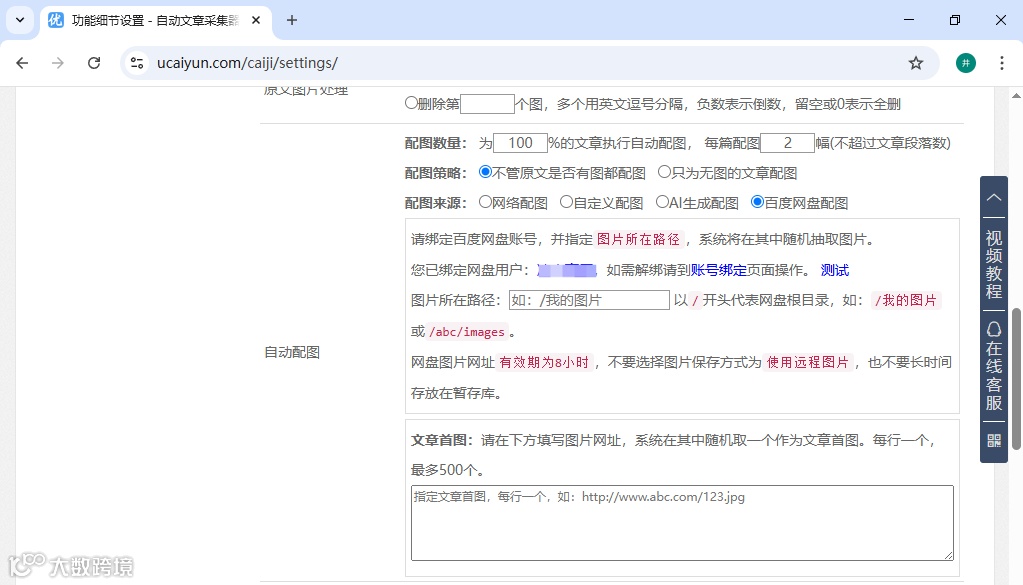Collapse side panel with the up chevron
The height and width of the screenshot is (585, 1023).
click(x=994, y=197)
